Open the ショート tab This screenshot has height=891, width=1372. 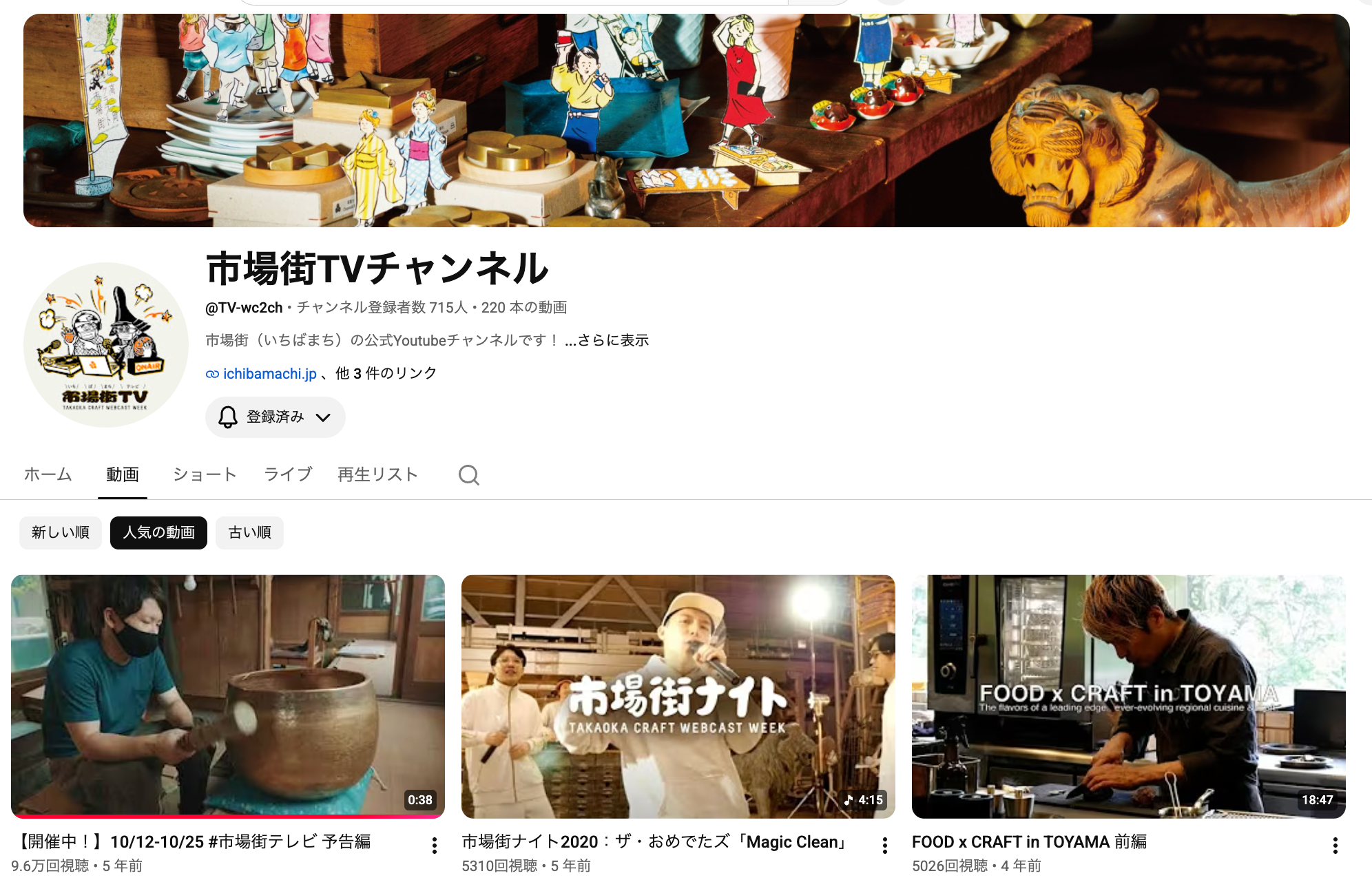(x=205, y=474)
